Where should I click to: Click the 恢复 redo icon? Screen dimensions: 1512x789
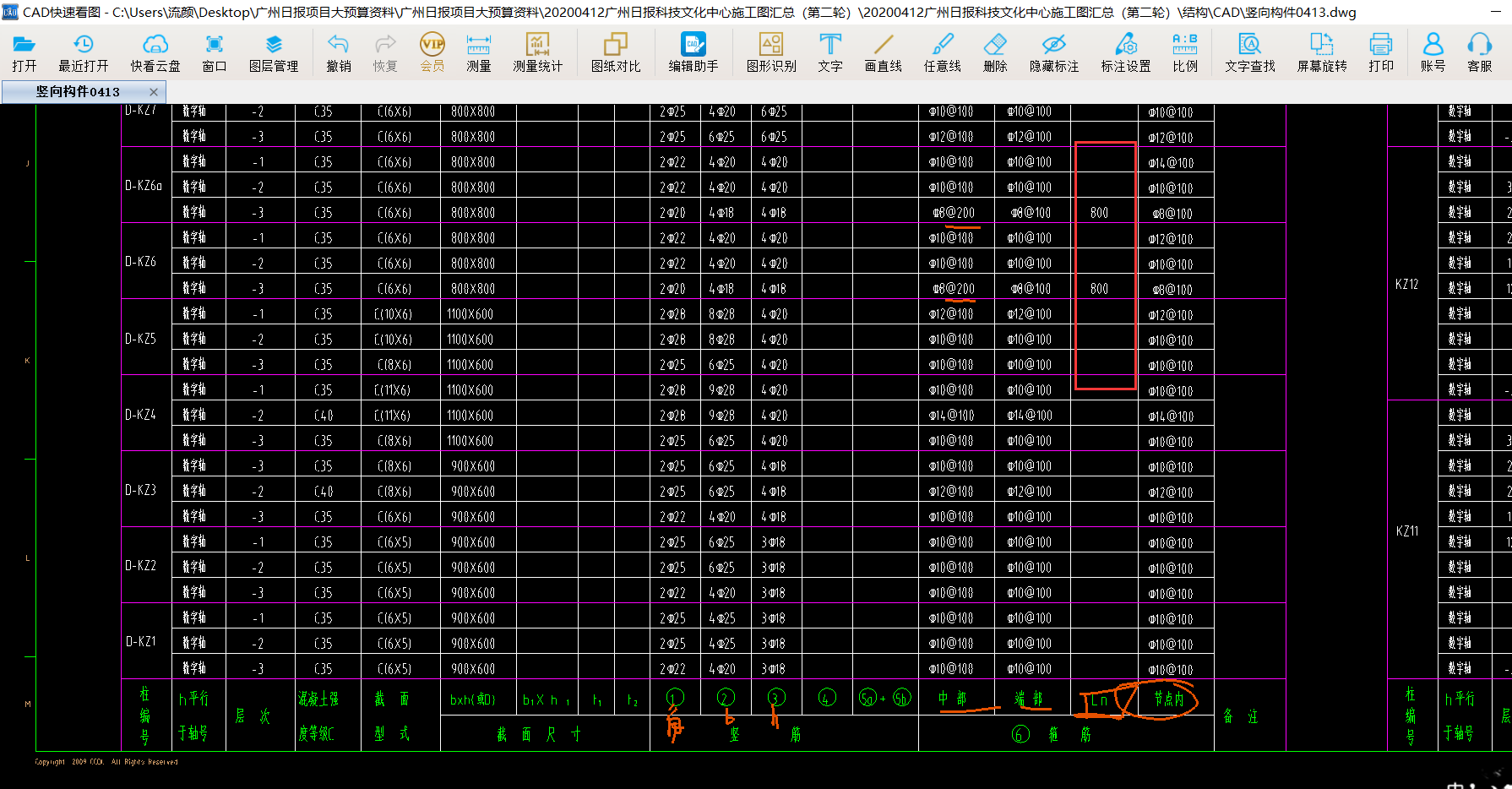pos(385,52)
